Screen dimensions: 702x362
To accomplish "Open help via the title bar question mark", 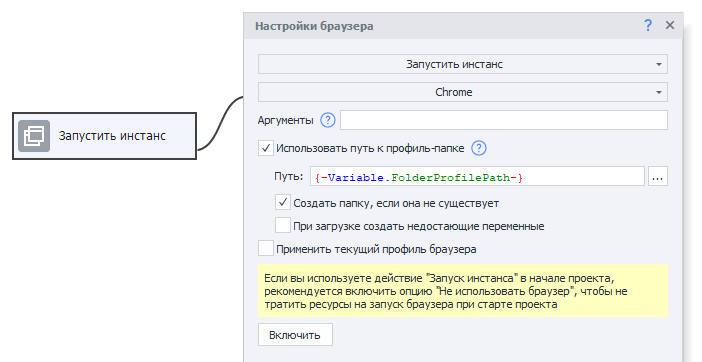I will tap(648, 26).
